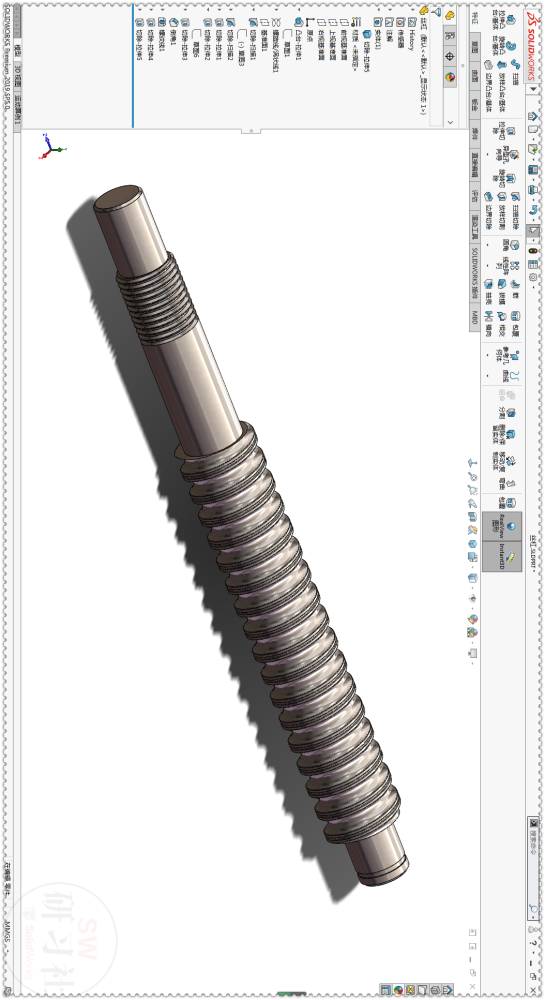The image size is (545, 1000).
Task: Expand the 切除-扫描1 feature node
Action: point(253,8)
